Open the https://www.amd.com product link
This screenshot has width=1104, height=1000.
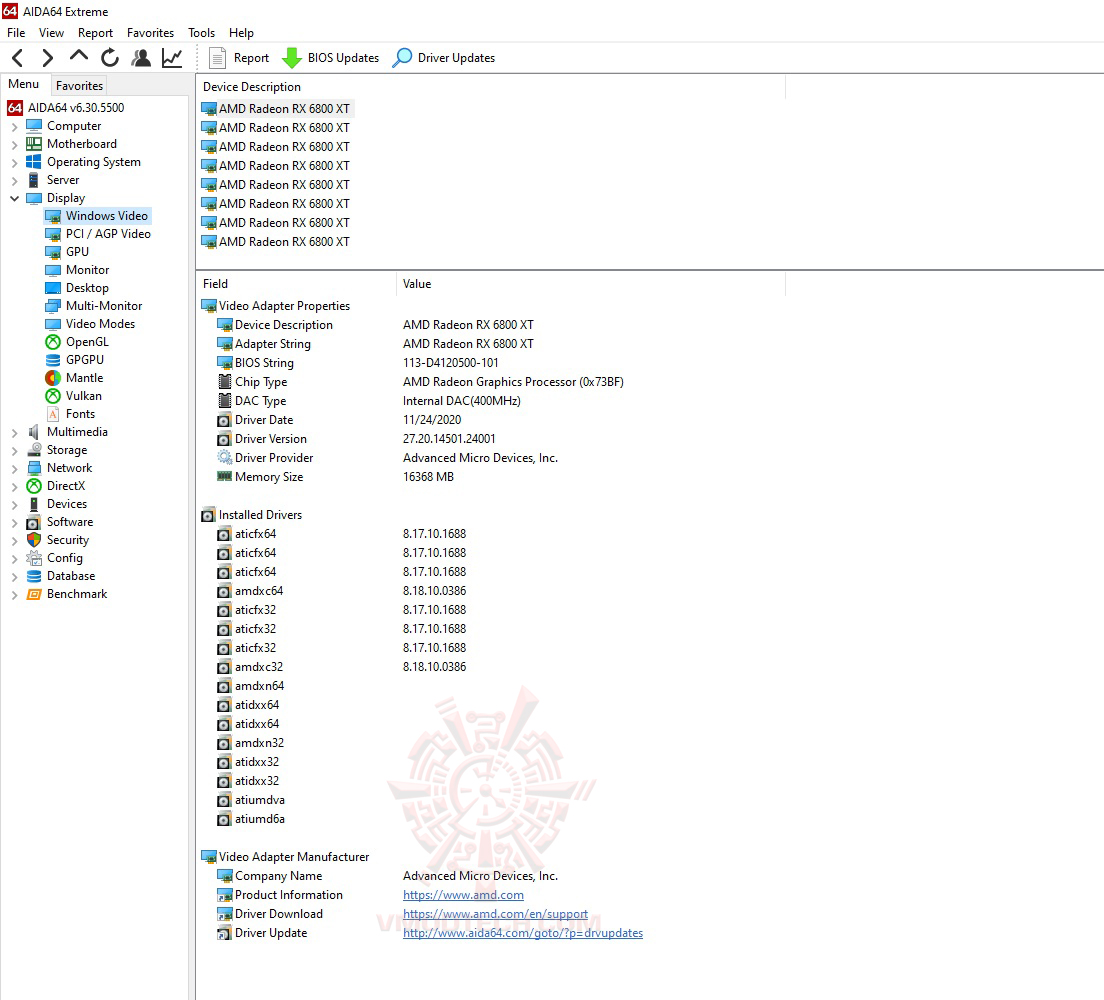coord(463,895)
